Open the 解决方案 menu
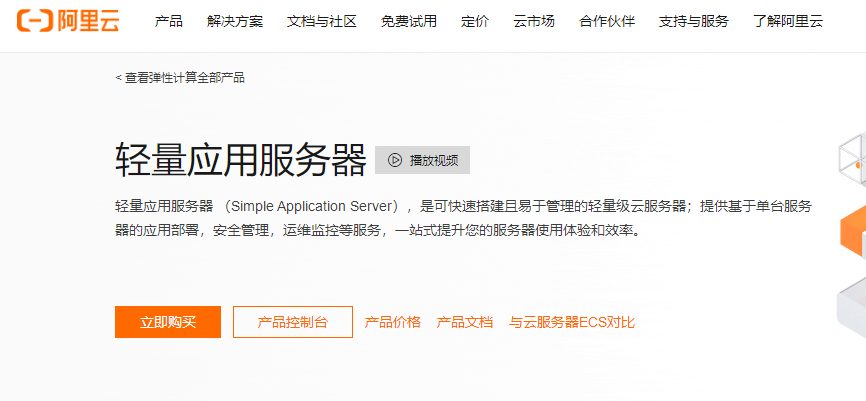This screenshot has width=866, height=401. pyautogui.click(x=235, y=22)
